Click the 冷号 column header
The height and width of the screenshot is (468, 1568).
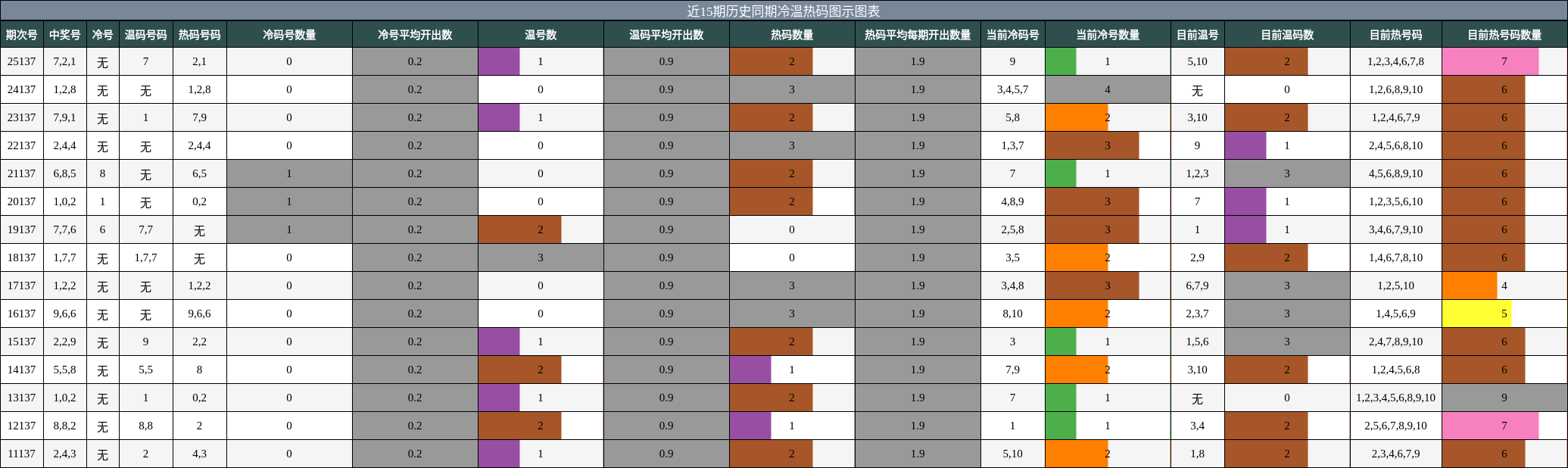tap(102, 34)
